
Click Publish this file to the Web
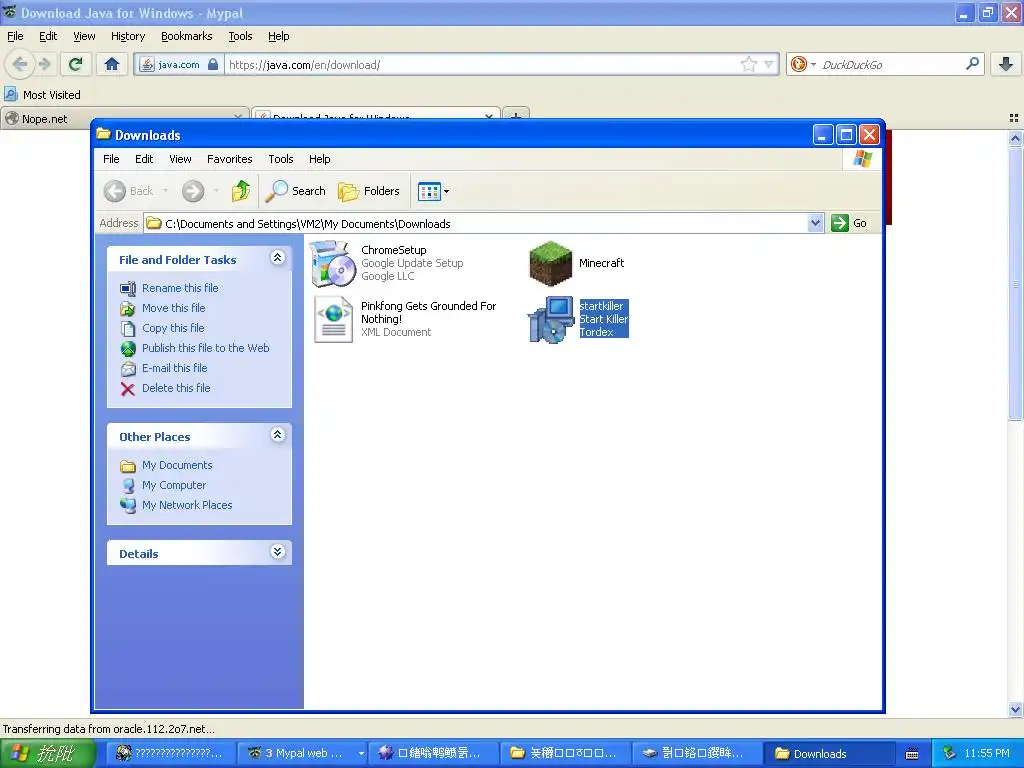point(206,348)
